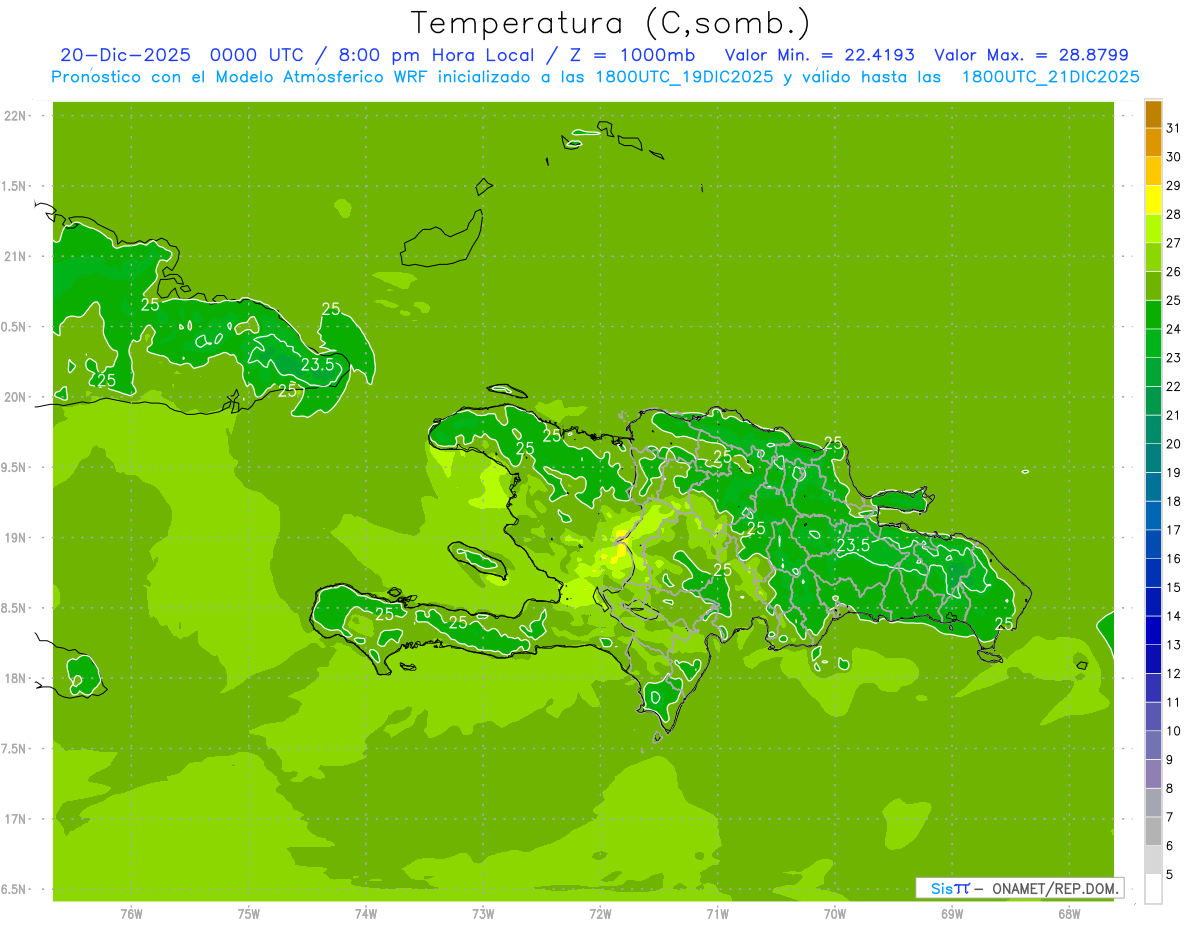Screen dimensions: 1200x927
Task: Click the "Valor Max. = 28.8799" text
Action: 1031,55
